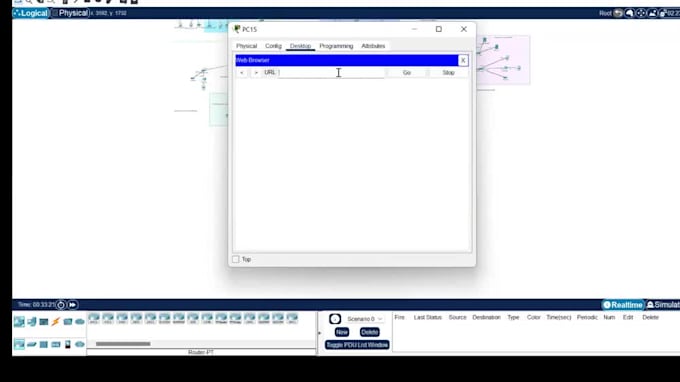This screenshot has width=680, height=382.
Task: Select the Network Devices category icon
Action: pyautogui.click(x=19, y=322)
